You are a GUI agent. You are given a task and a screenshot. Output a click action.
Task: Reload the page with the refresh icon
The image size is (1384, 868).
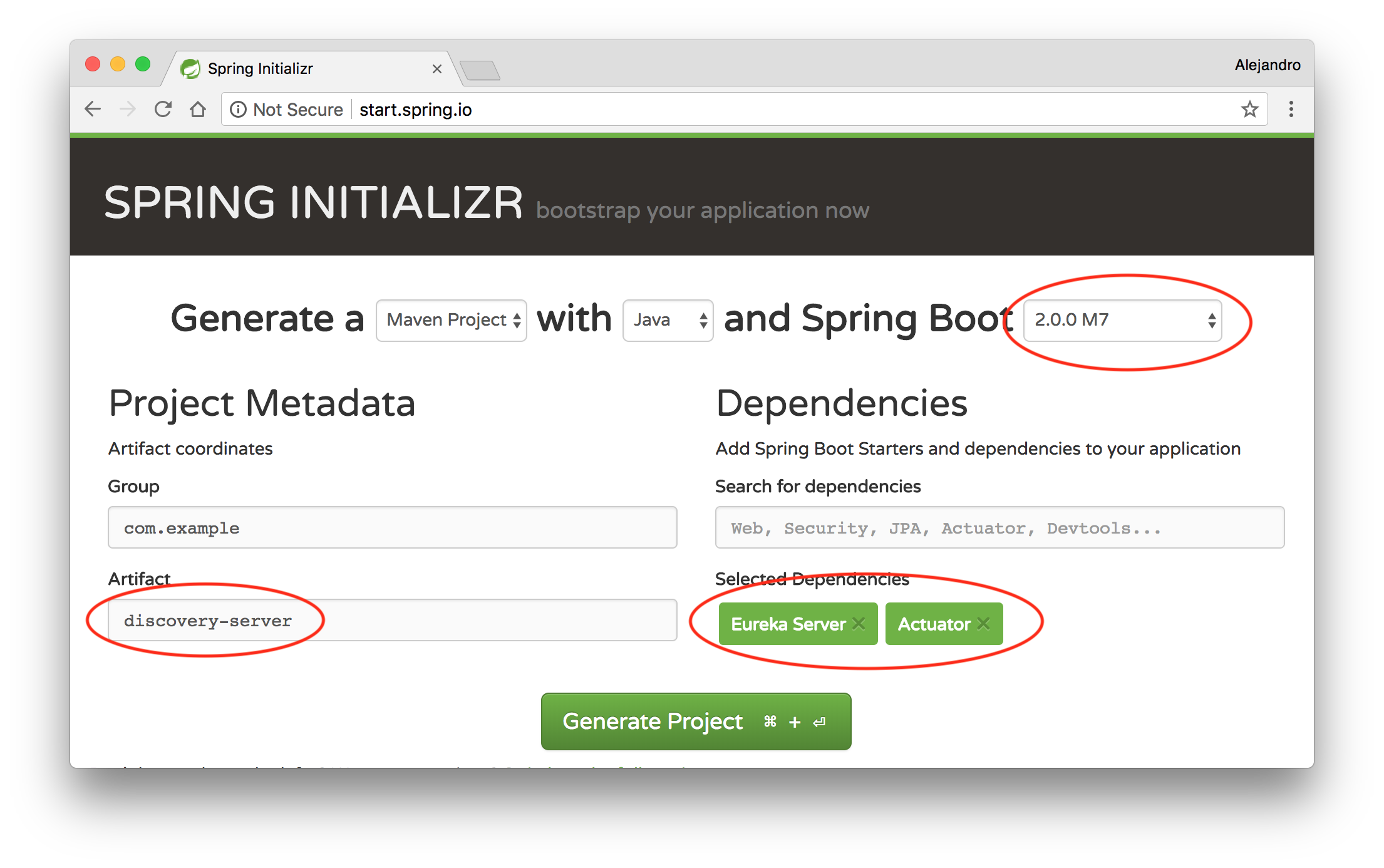[163, 108]
